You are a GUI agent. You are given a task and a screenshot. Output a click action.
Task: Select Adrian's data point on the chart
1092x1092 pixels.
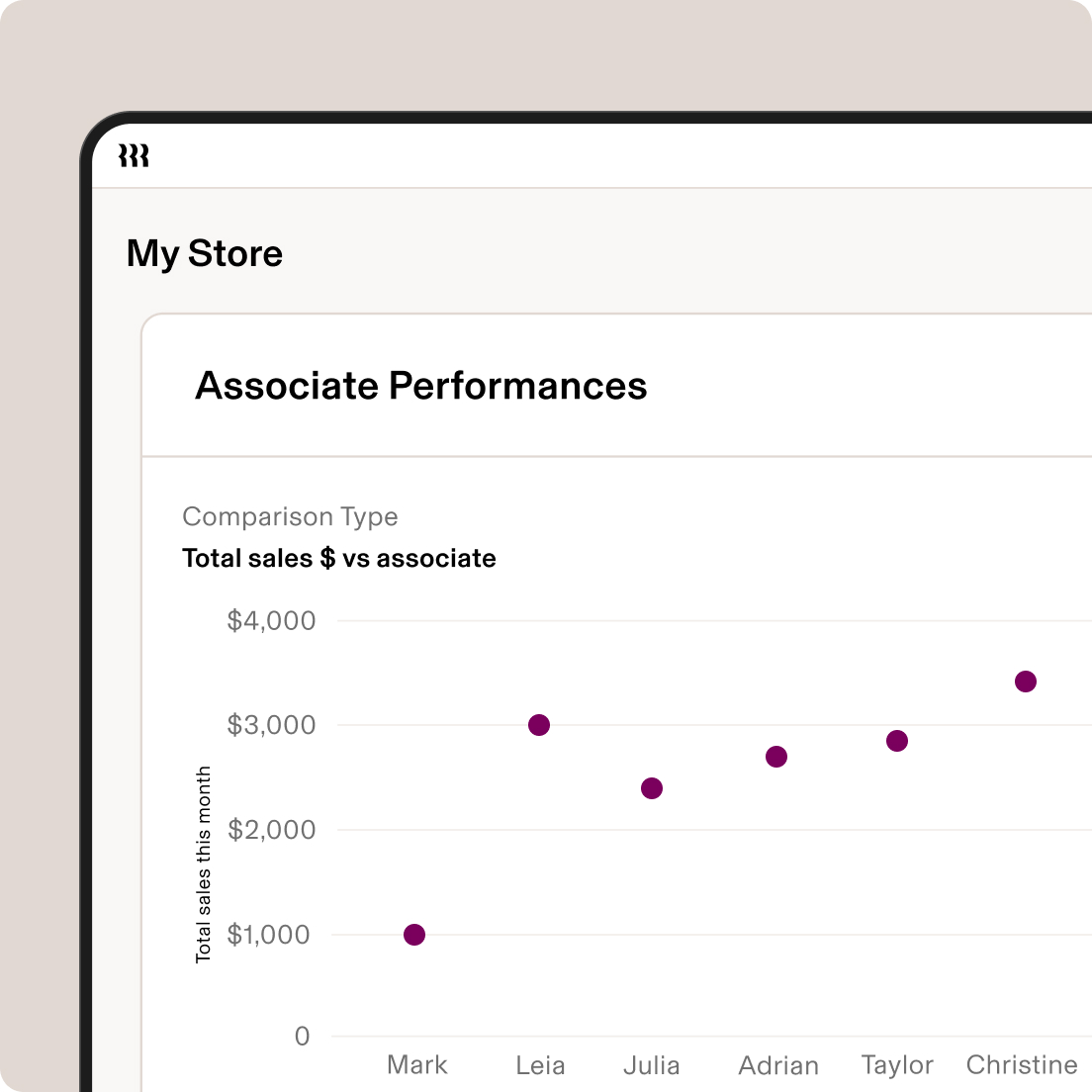pyautogui.click(x=777, y=757)
